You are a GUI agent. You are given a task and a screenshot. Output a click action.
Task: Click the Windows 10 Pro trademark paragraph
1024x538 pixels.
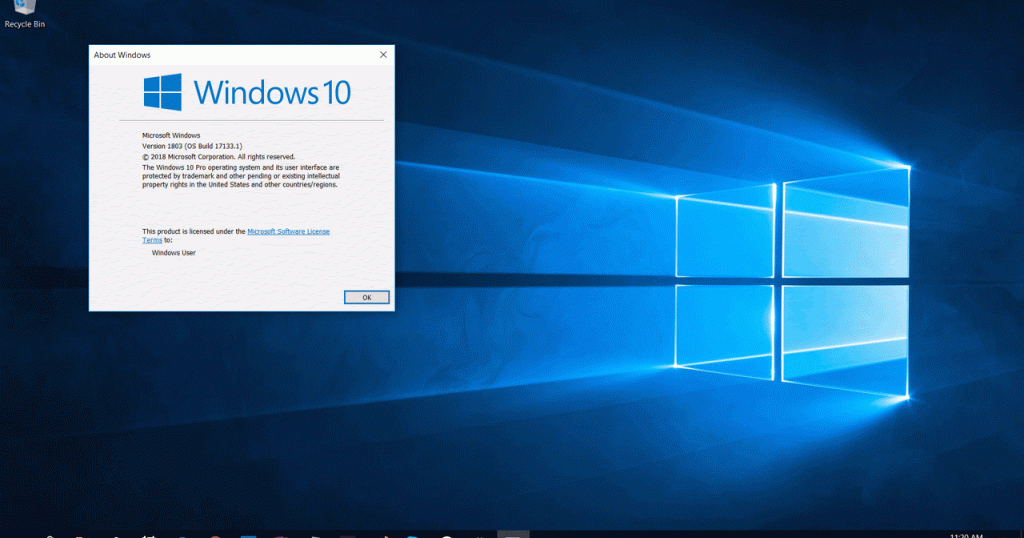click(241, 176)
